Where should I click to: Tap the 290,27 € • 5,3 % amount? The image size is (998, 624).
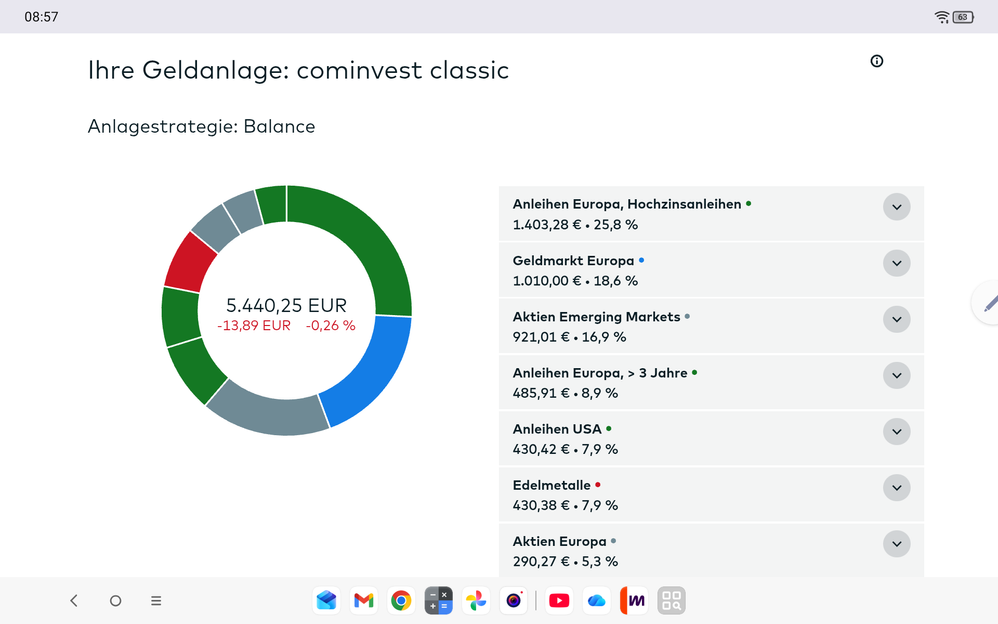565,561
